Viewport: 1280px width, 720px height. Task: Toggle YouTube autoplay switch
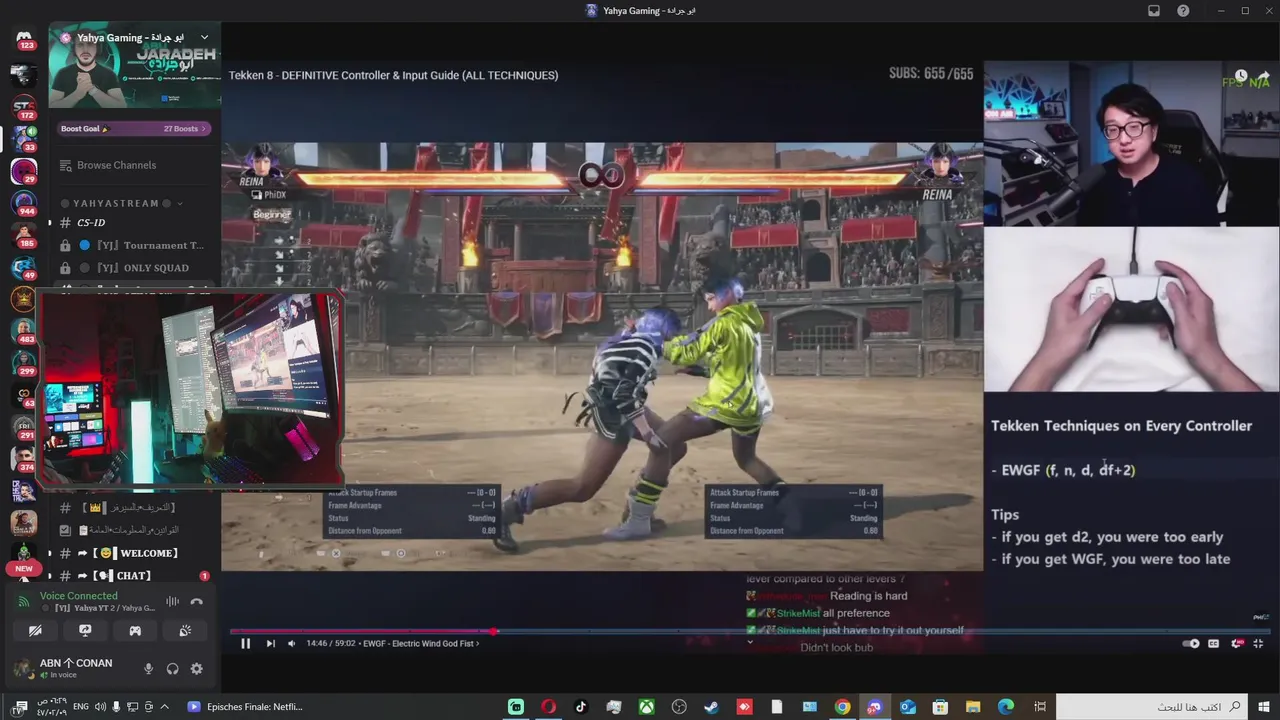1191,643
